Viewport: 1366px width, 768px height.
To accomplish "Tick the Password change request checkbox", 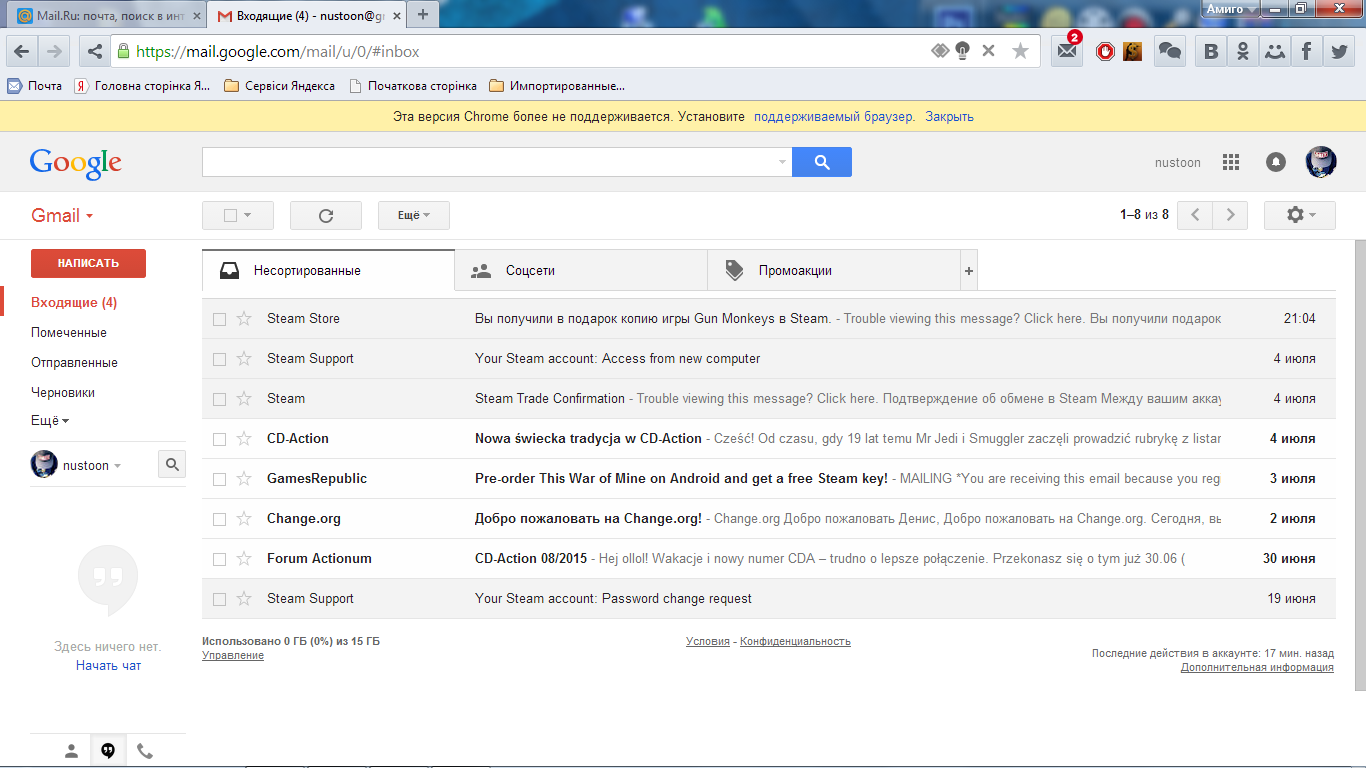I will pos(219,599).
